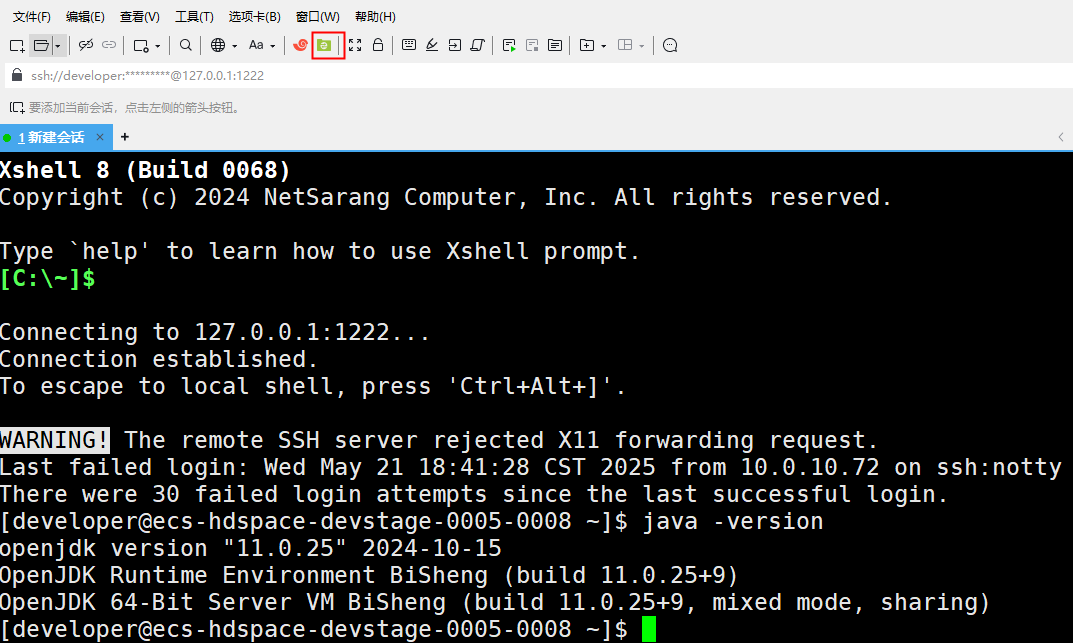
Task: Expand the Open session dropdown arrow
Action: (58, 46)
